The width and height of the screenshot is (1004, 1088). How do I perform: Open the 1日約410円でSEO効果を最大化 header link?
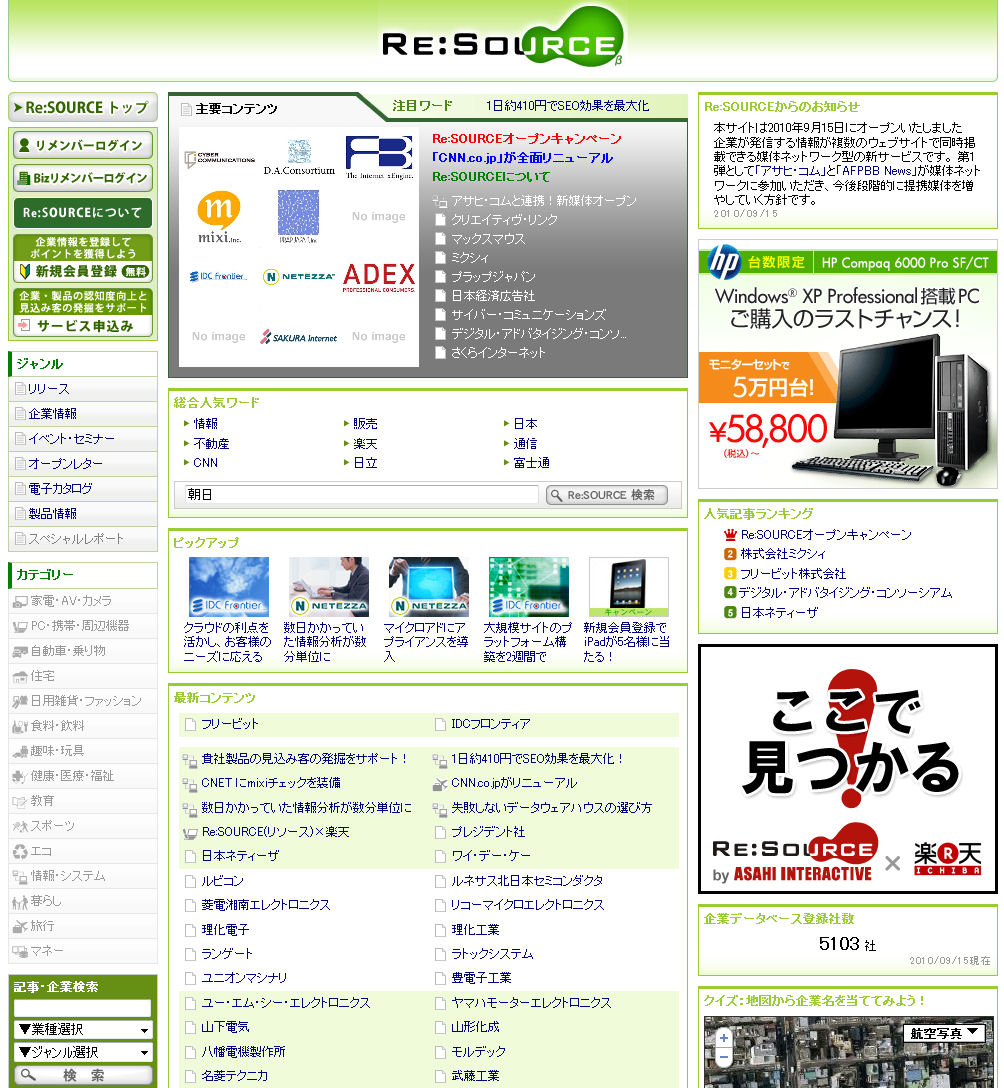pyautogui.click(x=567, y=106)
